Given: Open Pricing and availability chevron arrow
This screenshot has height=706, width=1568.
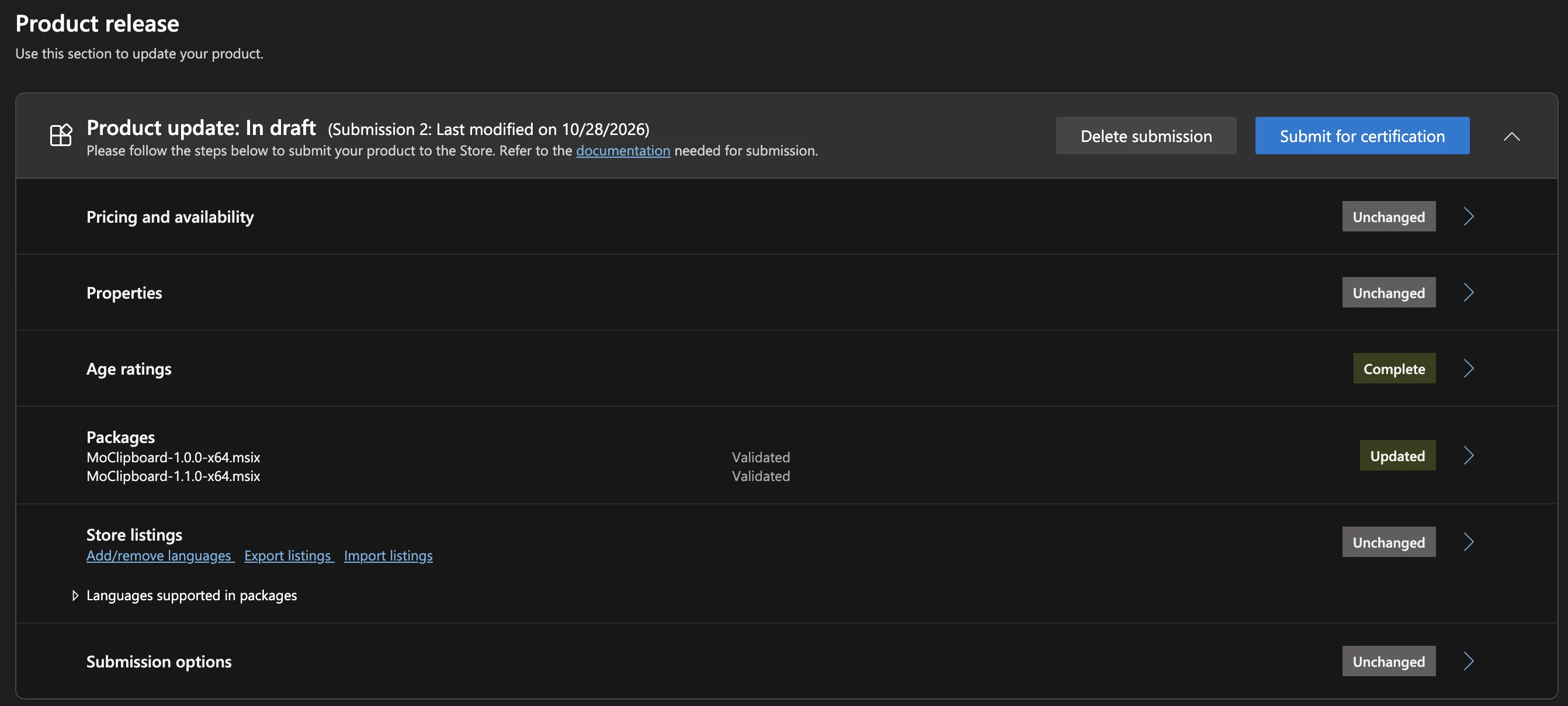Looking at the screenshot, I should click(x=1468, y=216).
